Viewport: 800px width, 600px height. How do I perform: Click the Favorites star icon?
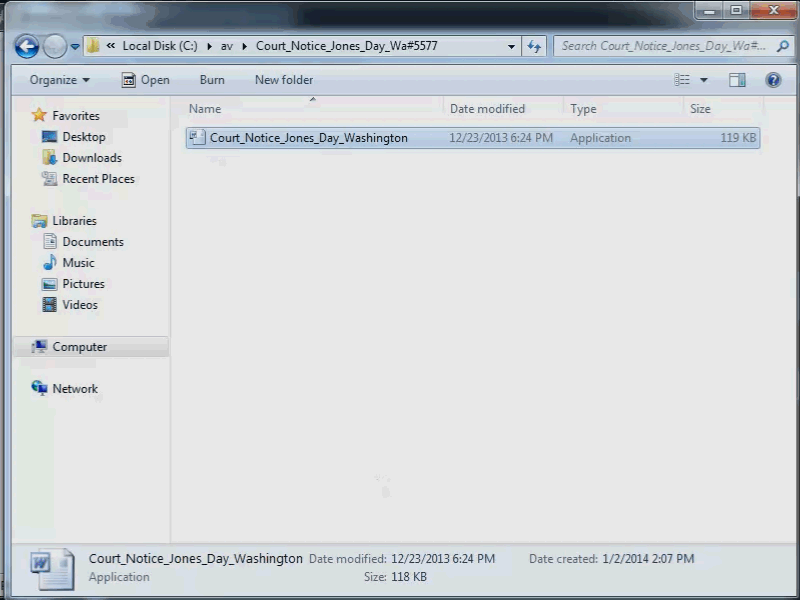[39, 115]
